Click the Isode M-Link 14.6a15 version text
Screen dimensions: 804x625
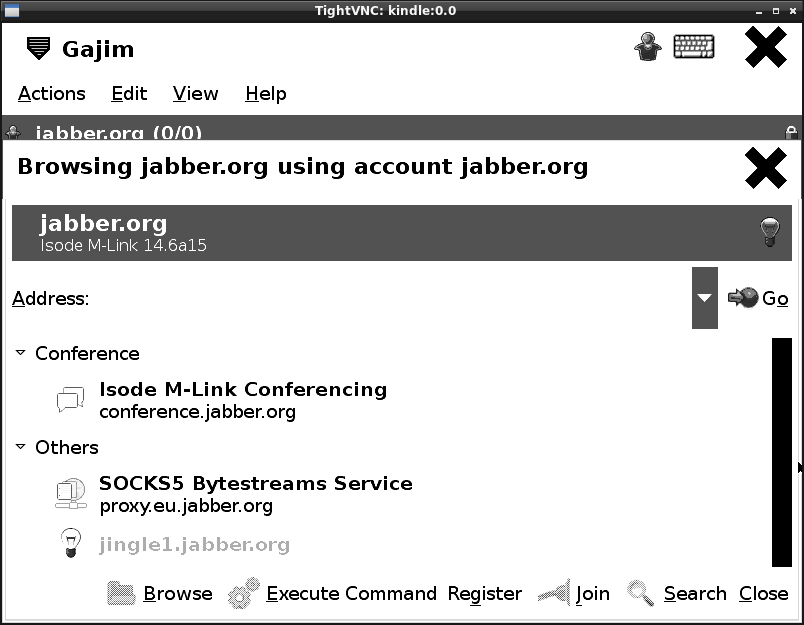point(124,245)
